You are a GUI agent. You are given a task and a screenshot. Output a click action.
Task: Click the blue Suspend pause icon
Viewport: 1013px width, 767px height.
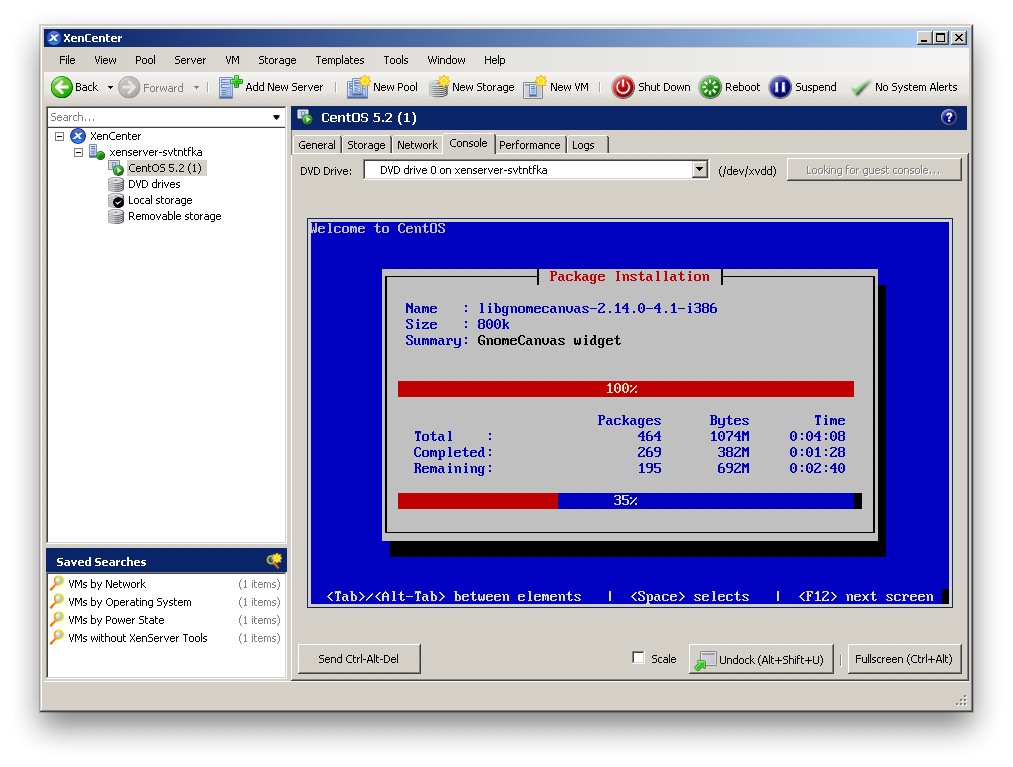pyautogui.click(x=780, y=87)
